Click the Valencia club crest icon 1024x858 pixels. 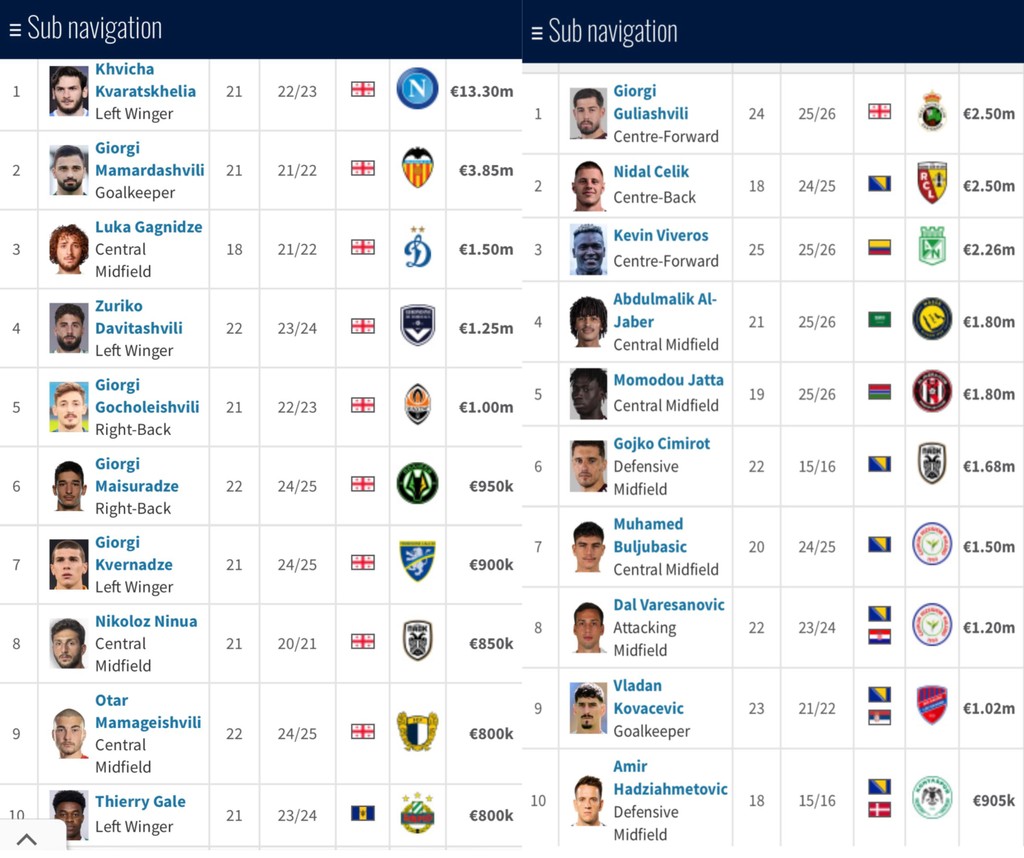click(x=417, y=168)
